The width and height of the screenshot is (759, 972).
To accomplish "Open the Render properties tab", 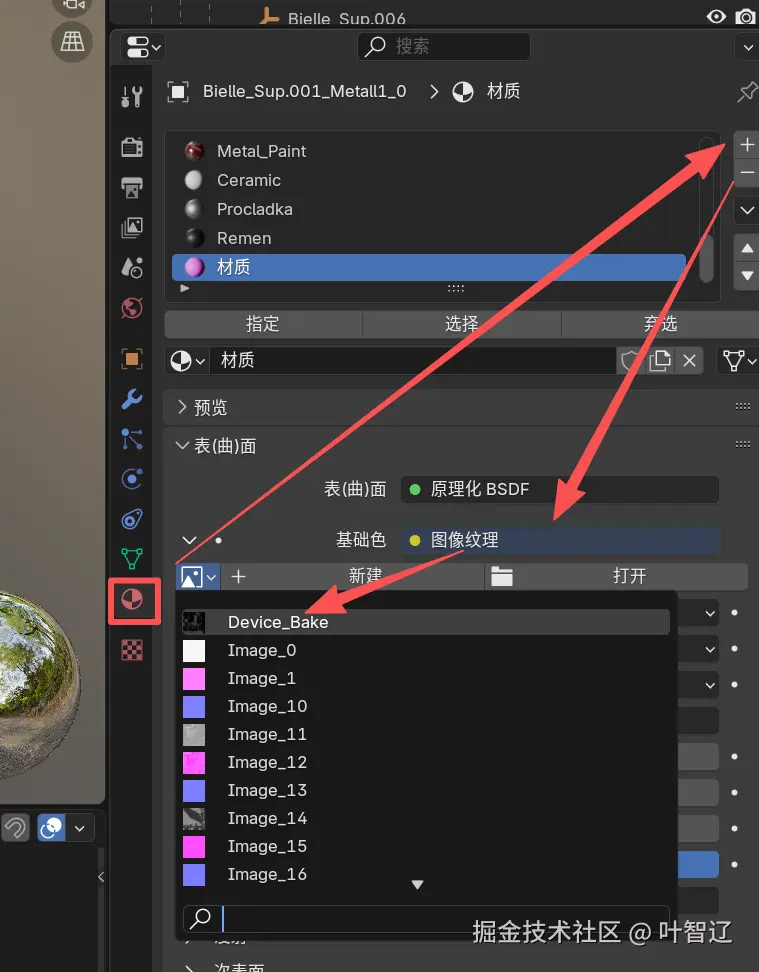I will [x=131, y=147].
